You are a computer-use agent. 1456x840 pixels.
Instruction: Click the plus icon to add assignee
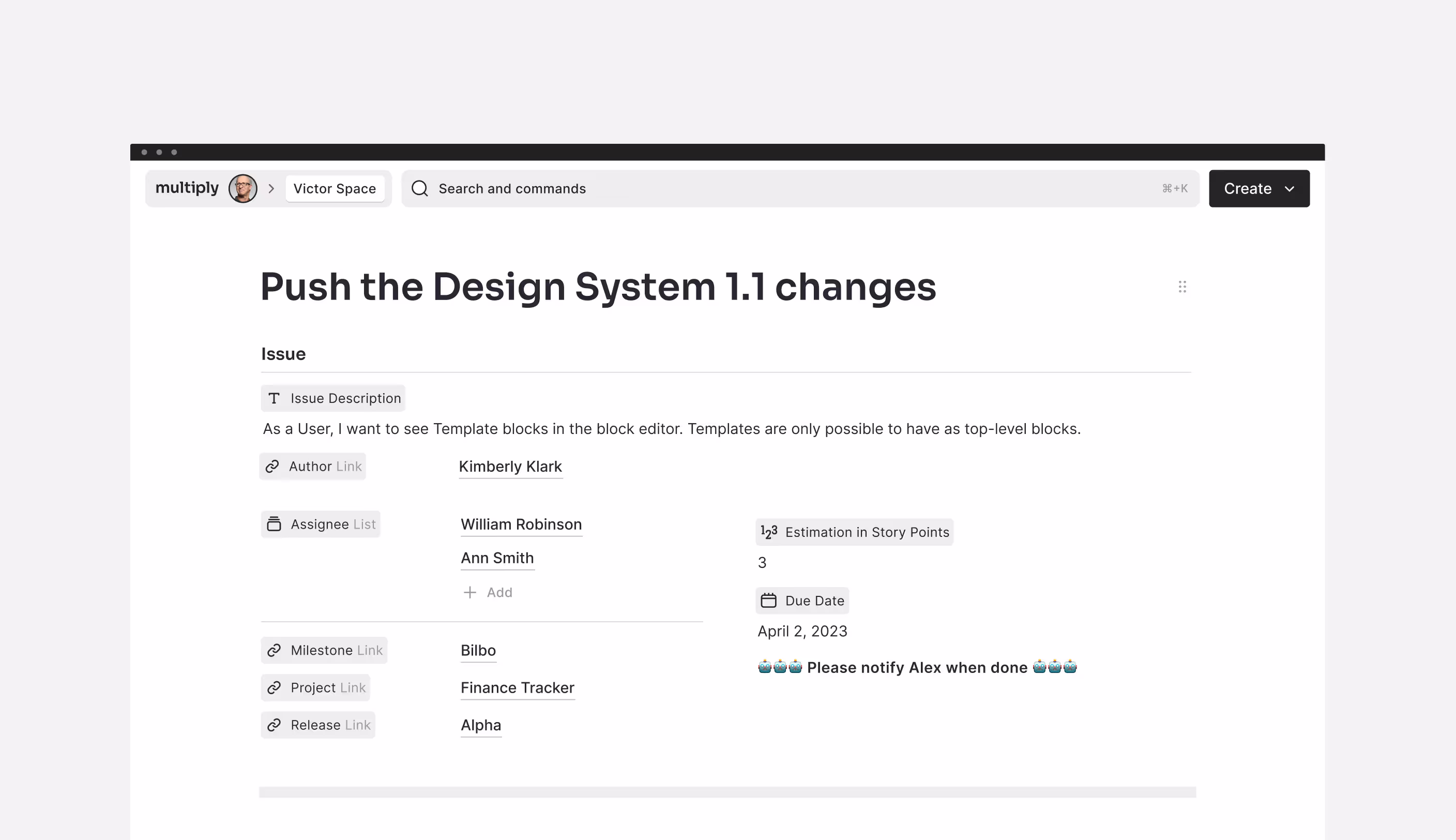(x=470, y=593)
